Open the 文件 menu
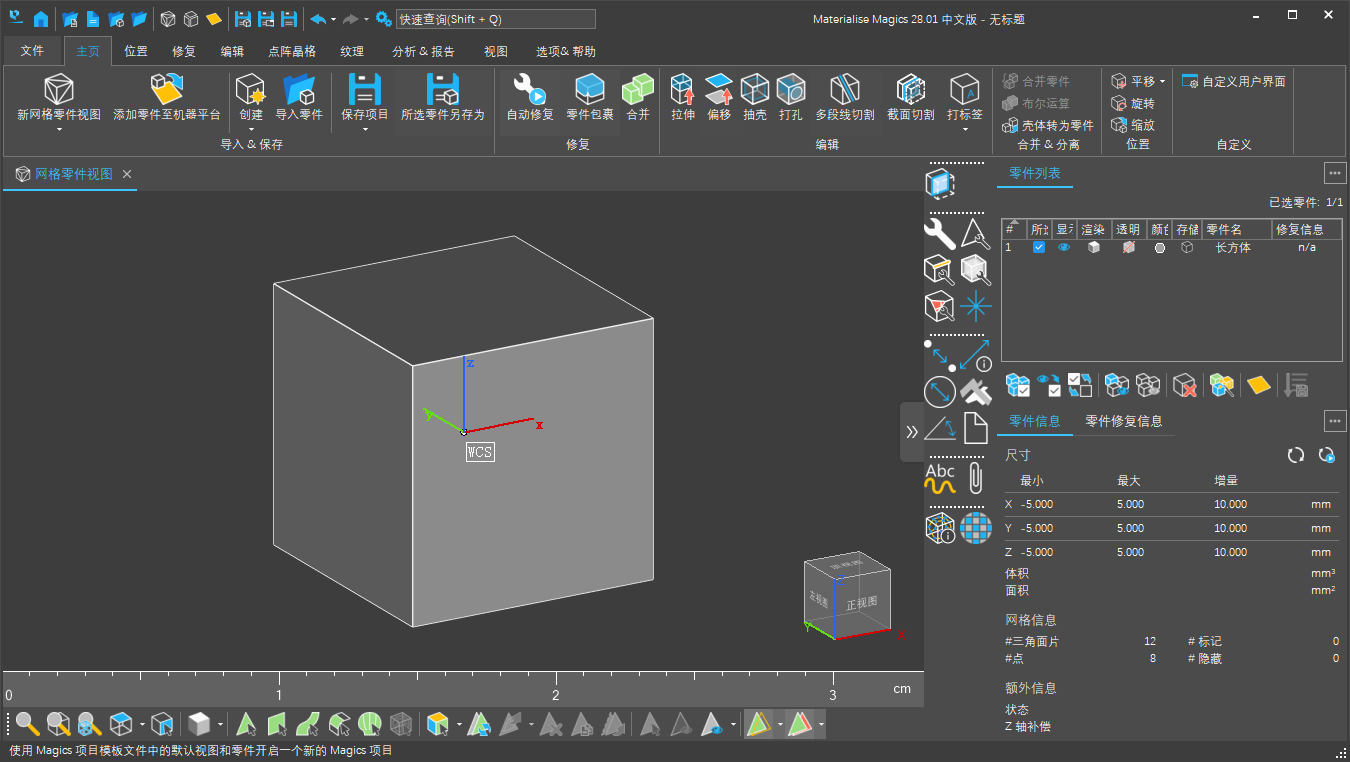The width and height of the screenshot is (1350, 762). click(32, 51)
